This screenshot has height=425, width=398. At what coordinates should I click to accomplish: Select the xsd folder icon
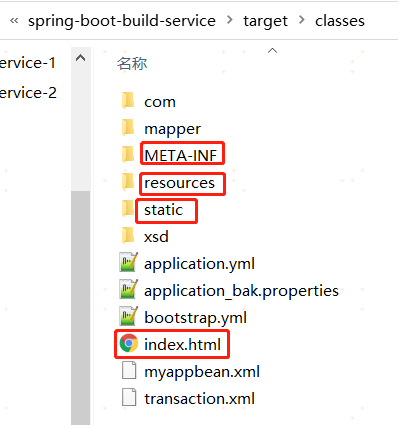(x=128, y=236)
